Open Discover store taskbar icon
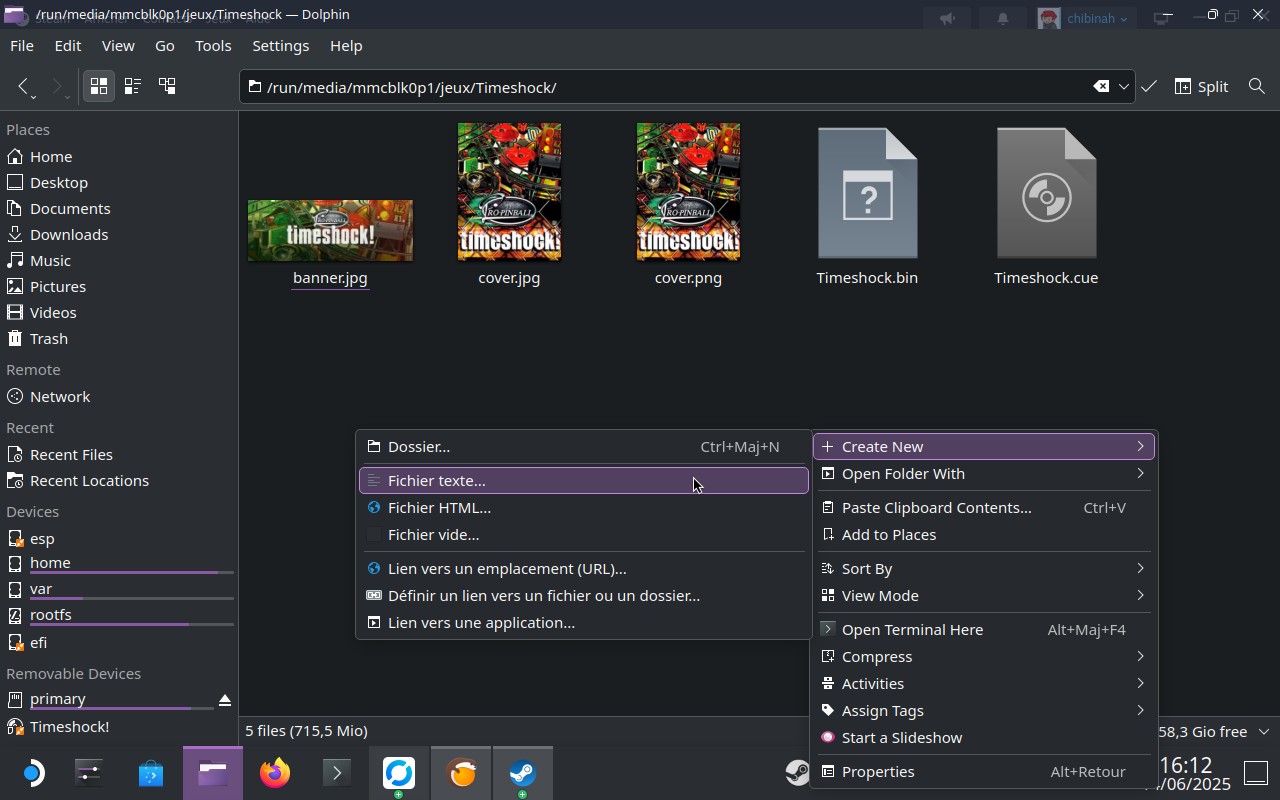This screenshot has height=800, width=1280. click(x=151, y=773)
